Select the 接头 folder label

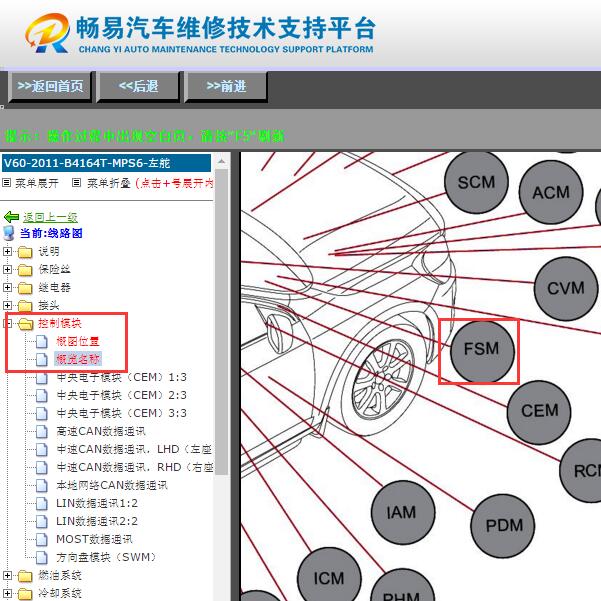point(49,305)
